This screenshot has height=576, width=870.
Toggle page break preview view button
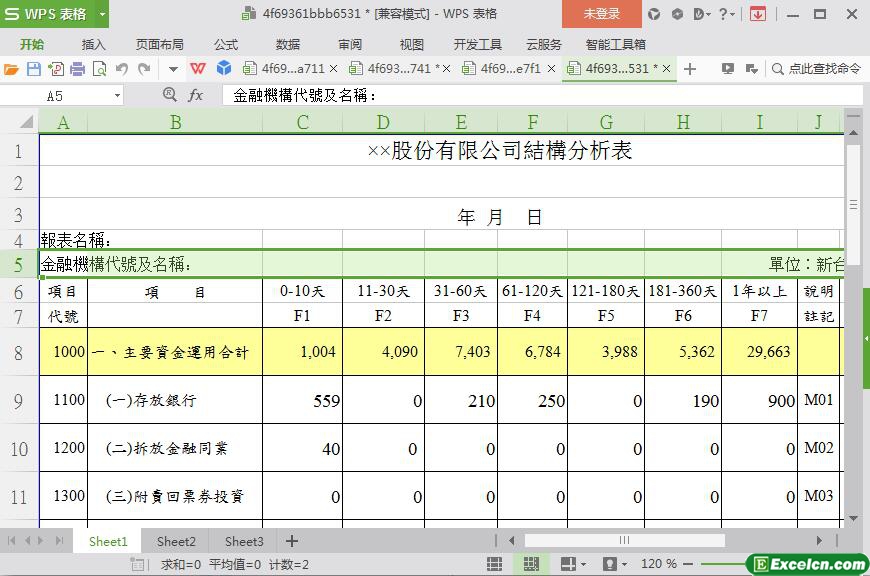(x=530, y=564)
